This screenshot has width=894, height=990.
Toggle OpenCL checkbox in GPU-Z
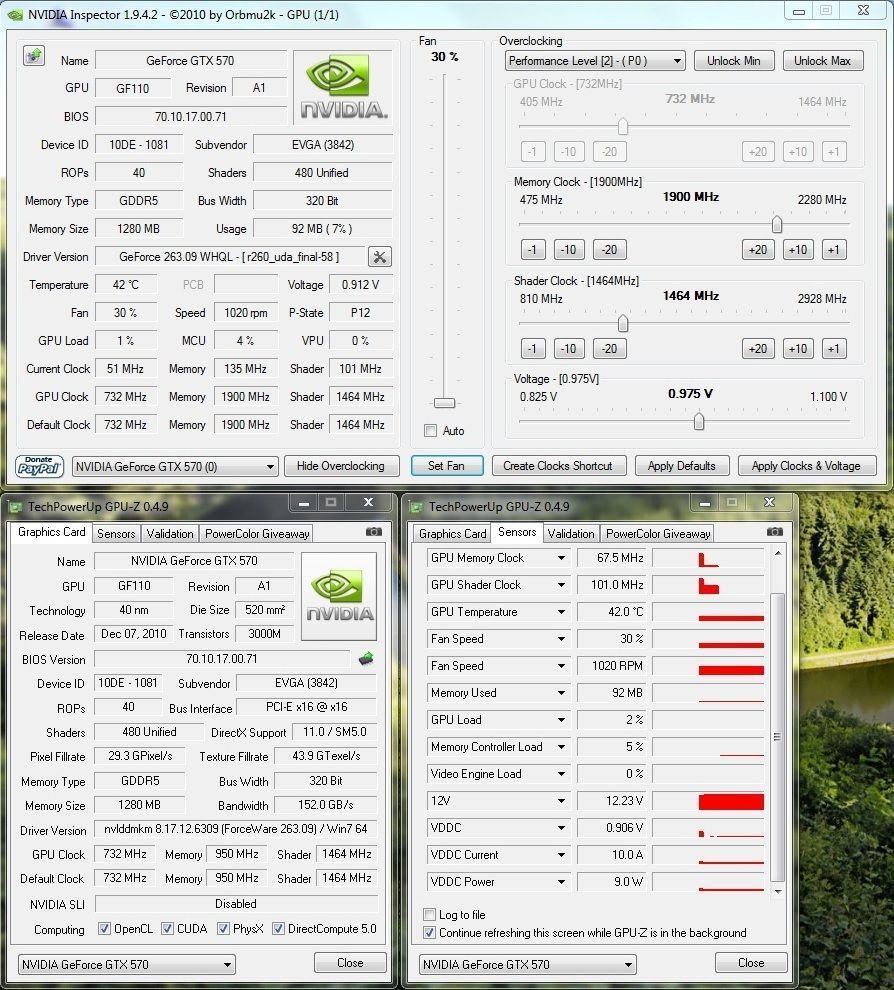(104, 929)
